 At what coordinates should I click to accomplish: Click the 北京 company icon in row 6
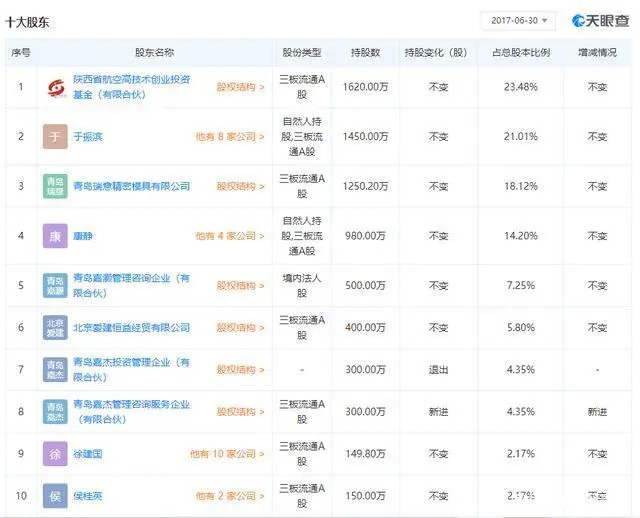[x=55, y=327]
